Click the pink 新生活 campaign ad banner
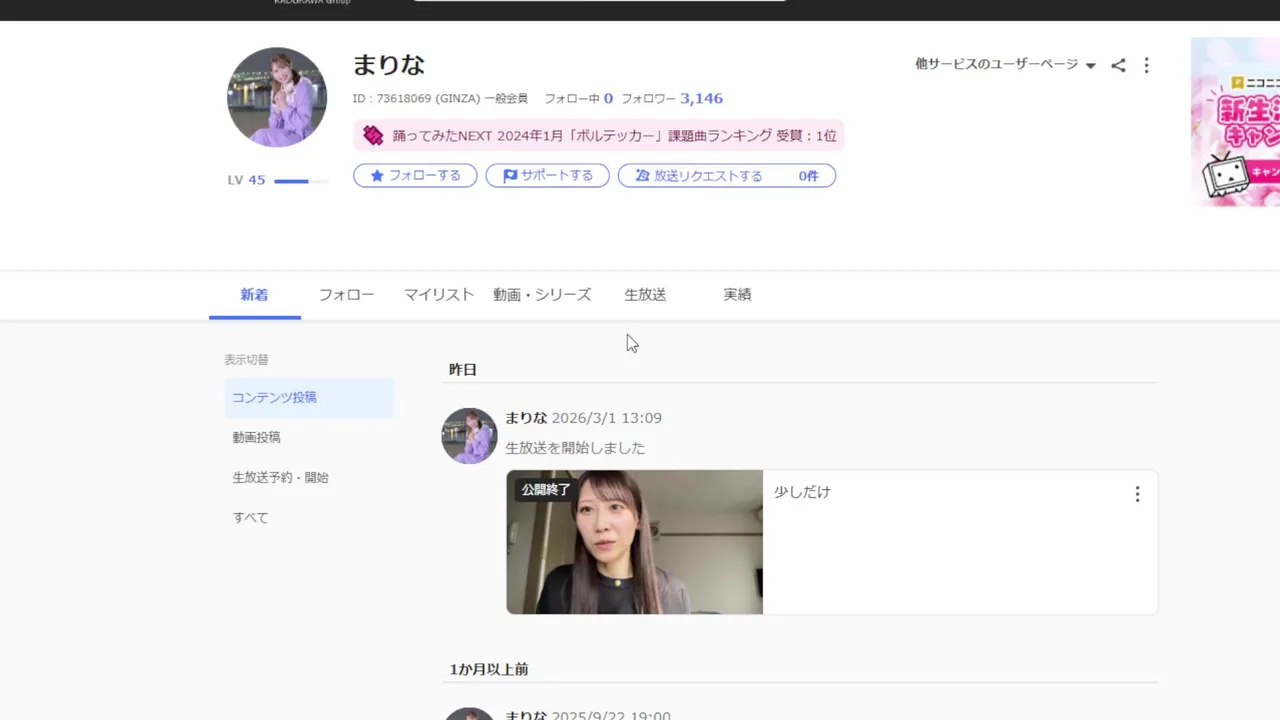 pyautogui.click(x=1235, y=122)
